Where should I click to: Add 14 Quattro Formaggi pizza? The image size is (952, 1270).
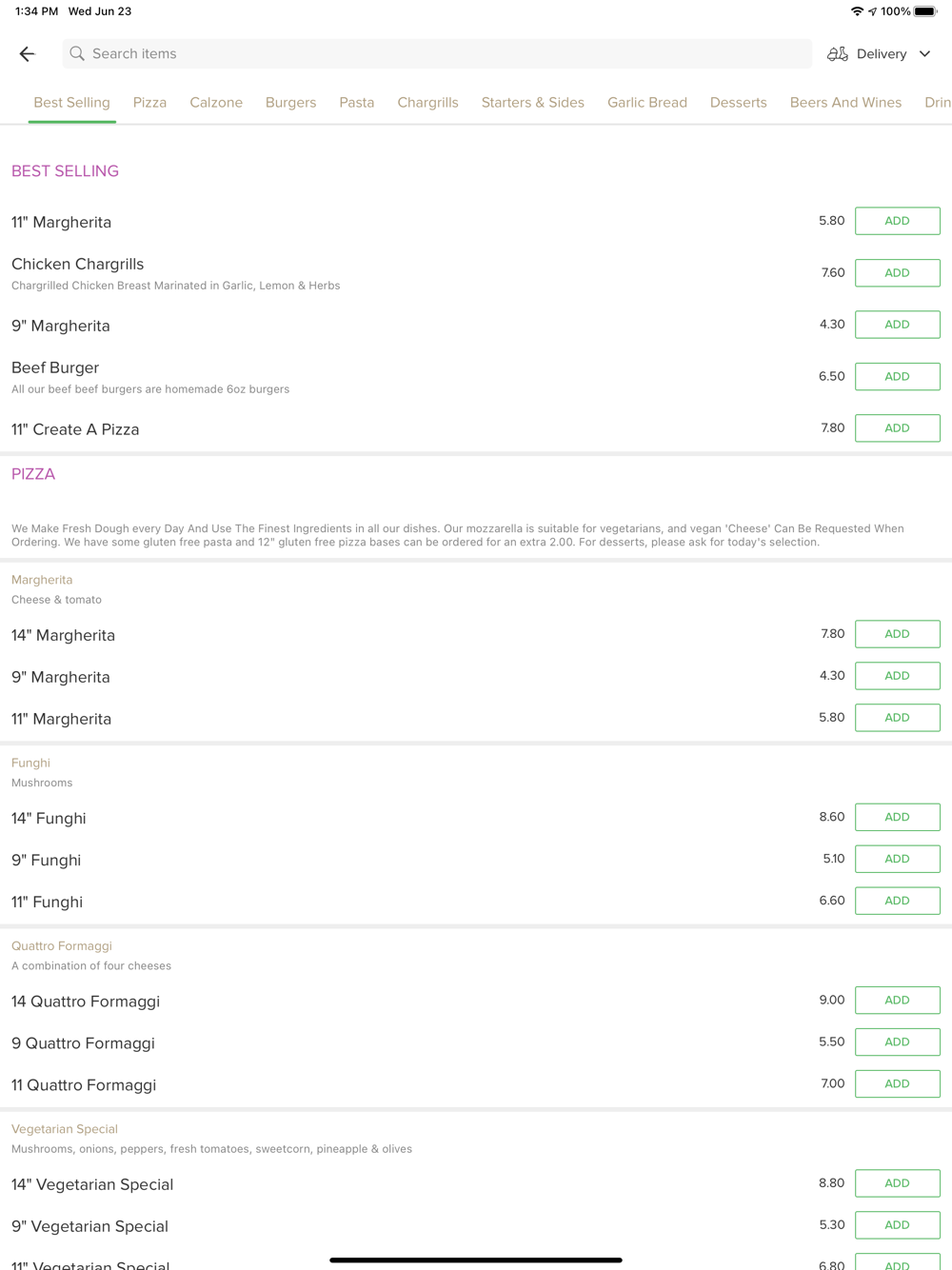click(x=897, y=1001)
